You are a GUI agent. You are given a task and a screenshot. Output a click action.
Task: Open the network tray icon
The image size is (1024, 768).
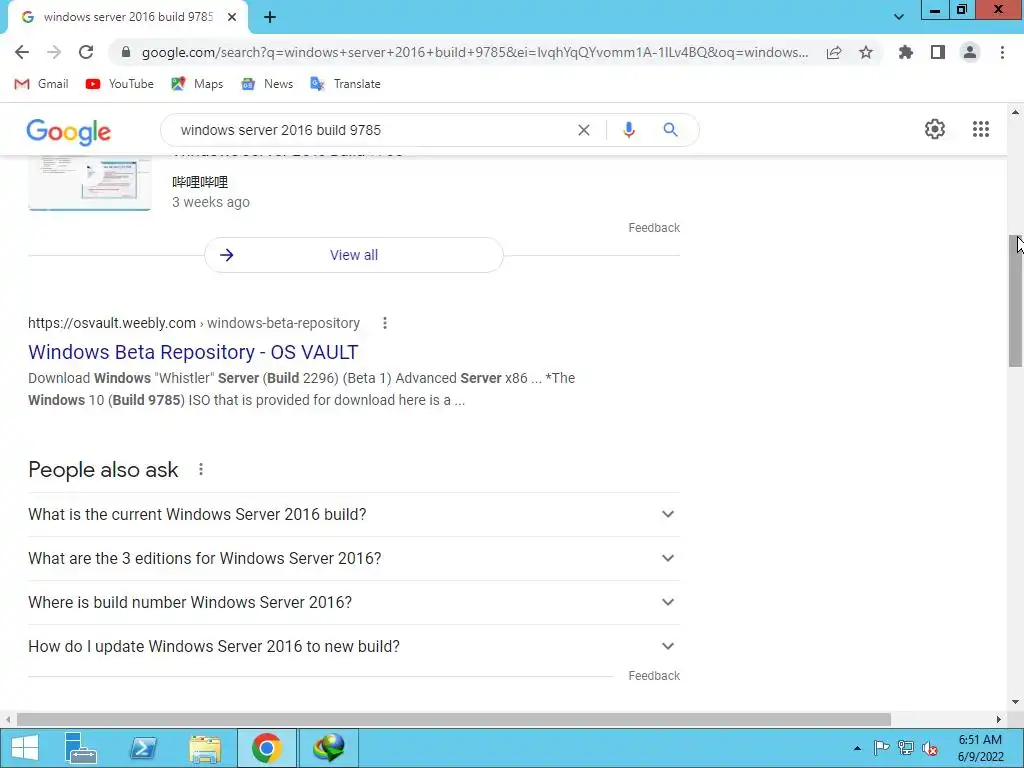coord(906,748)
